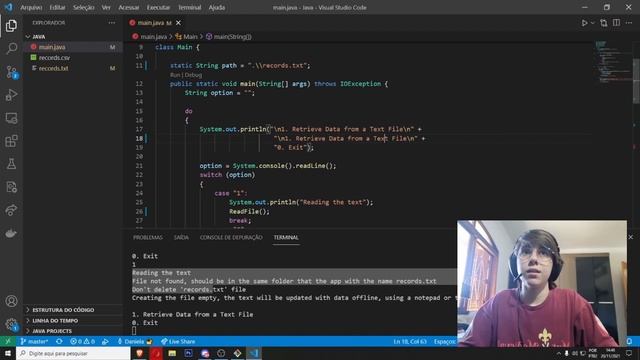The height and width of the screenshot is (360, 640).
Task: Open the Run and Debug view
Action: click(x=11, y=95)
